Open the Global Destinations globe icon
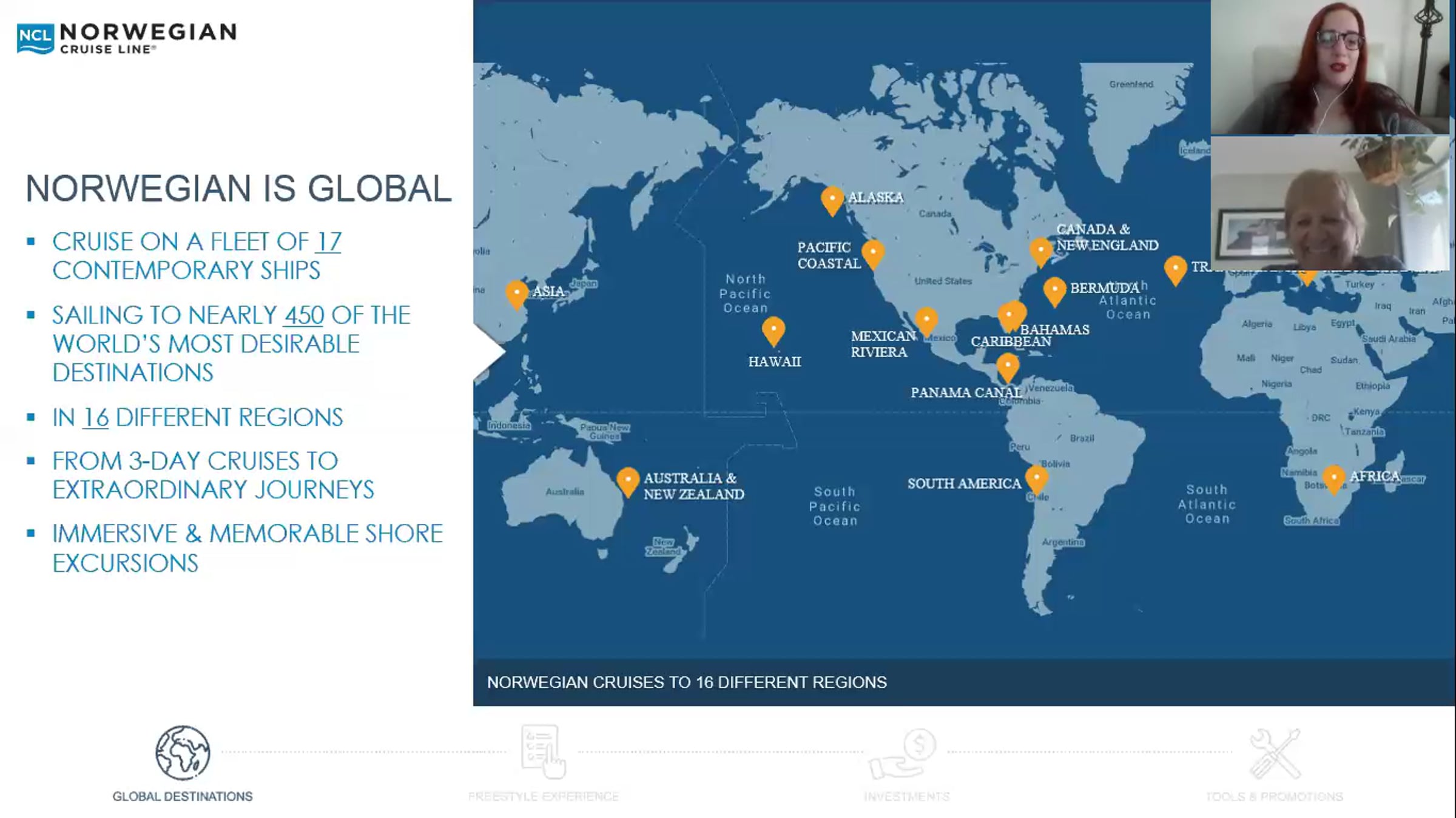 pyautogui.click(x=183, y=753)
